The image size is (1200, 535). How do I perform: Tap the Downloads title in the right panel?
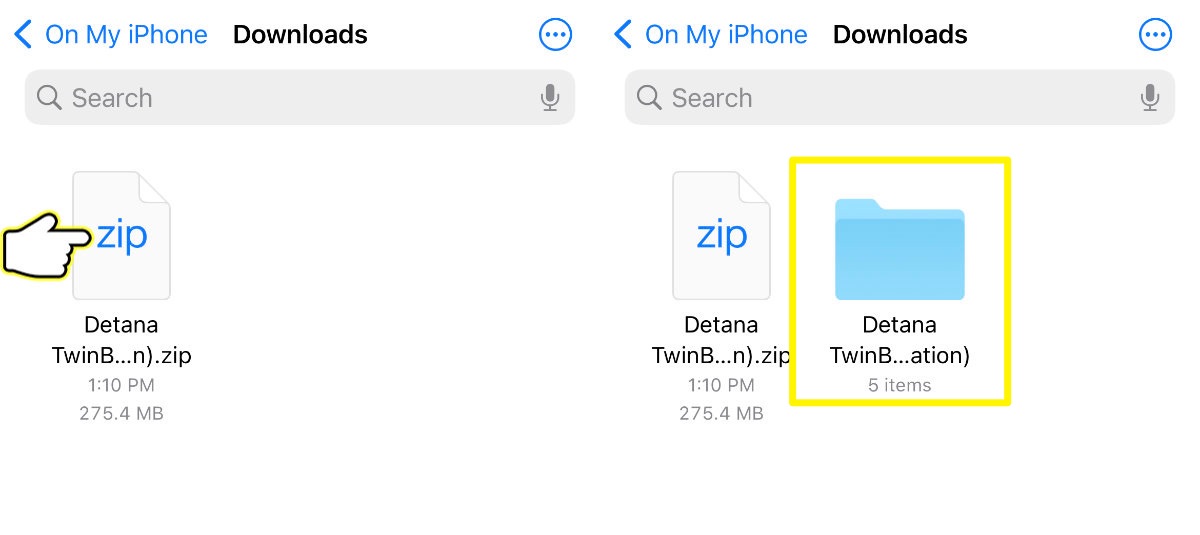tap(900, 35)
